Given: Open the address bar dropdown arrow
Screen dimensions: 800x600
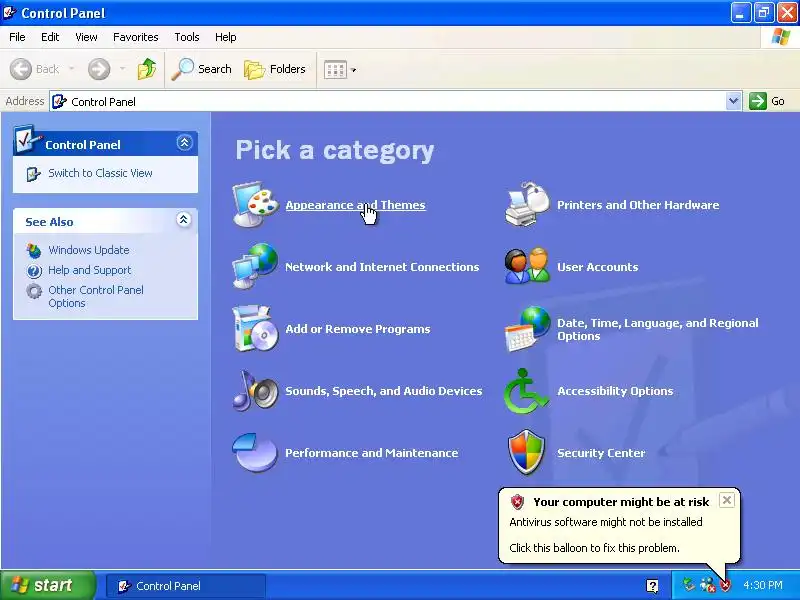Looking at the screenshot, I should click(x=733, y=101).
